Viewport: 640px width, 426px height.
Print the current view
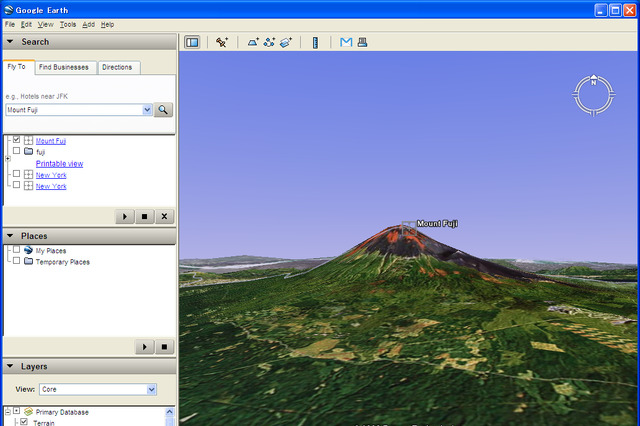click(362, 42)
